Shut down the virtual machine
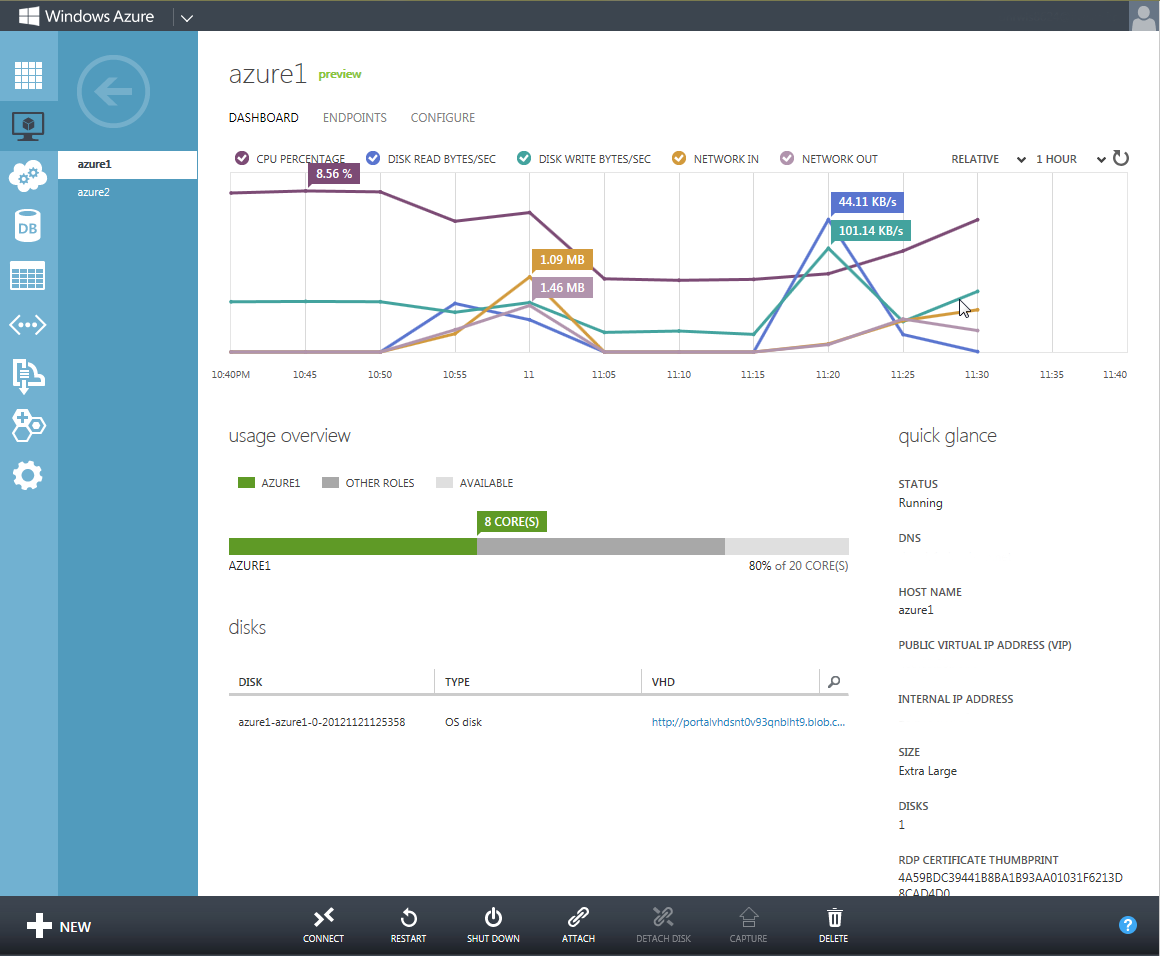 point(493,925)
